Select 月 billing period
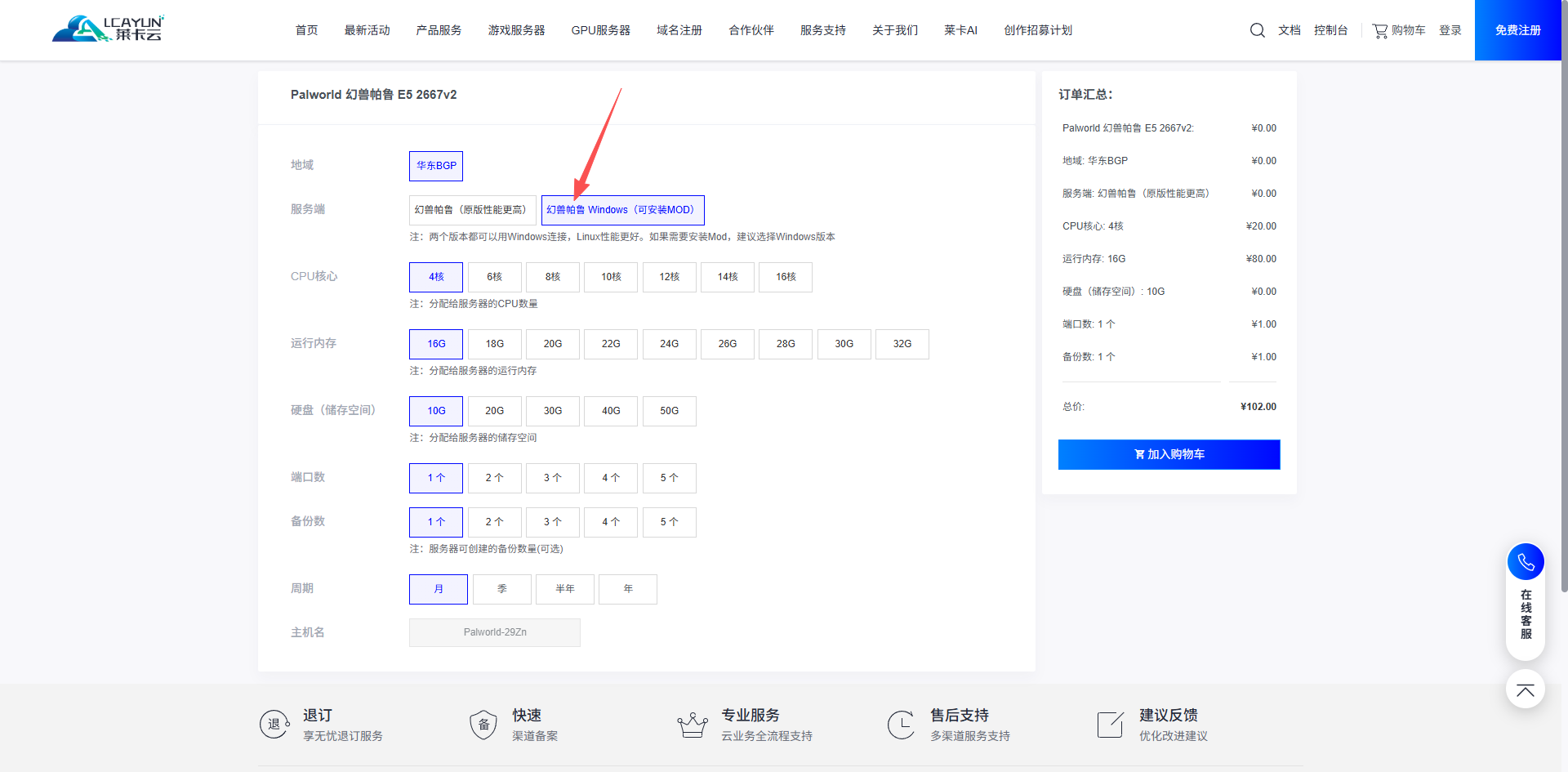Viewport: 1568px width, 772px height. click(439, 589)
